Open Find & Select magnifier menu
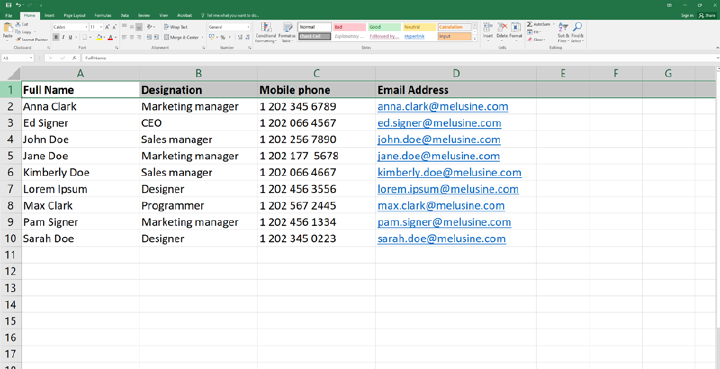Viewport: 720px width, 369px height. point(577,32)
